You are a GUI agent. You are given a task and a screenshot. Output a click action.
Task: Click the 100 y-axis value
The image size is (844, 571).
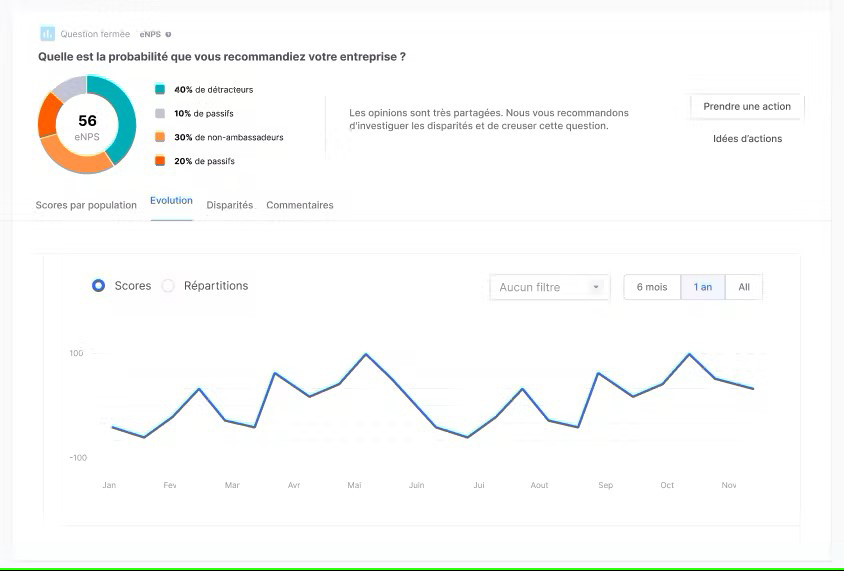pos(76,353)
